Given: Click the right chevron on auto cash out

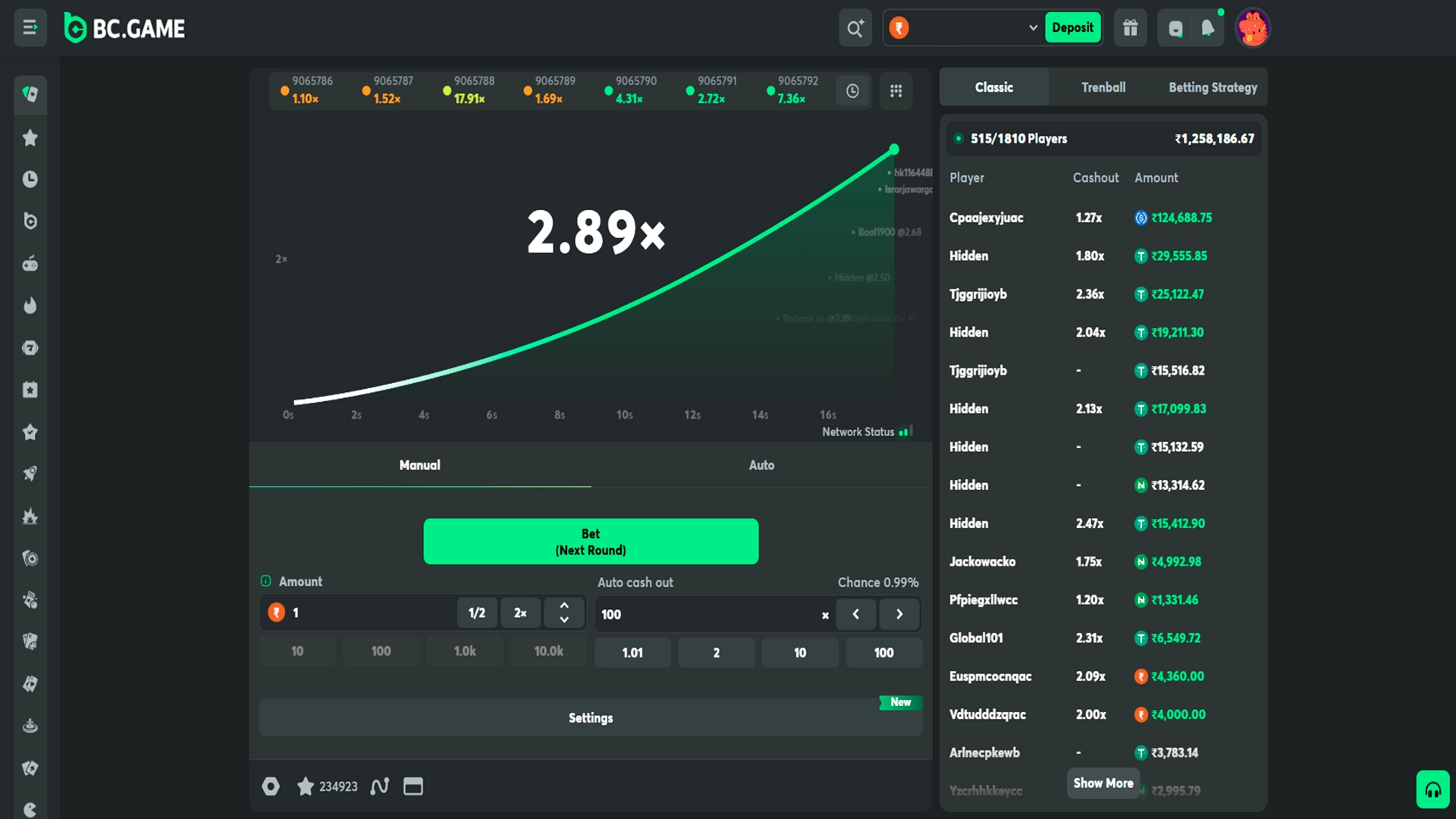Looking at the screenshot, I should click(899, 614).
